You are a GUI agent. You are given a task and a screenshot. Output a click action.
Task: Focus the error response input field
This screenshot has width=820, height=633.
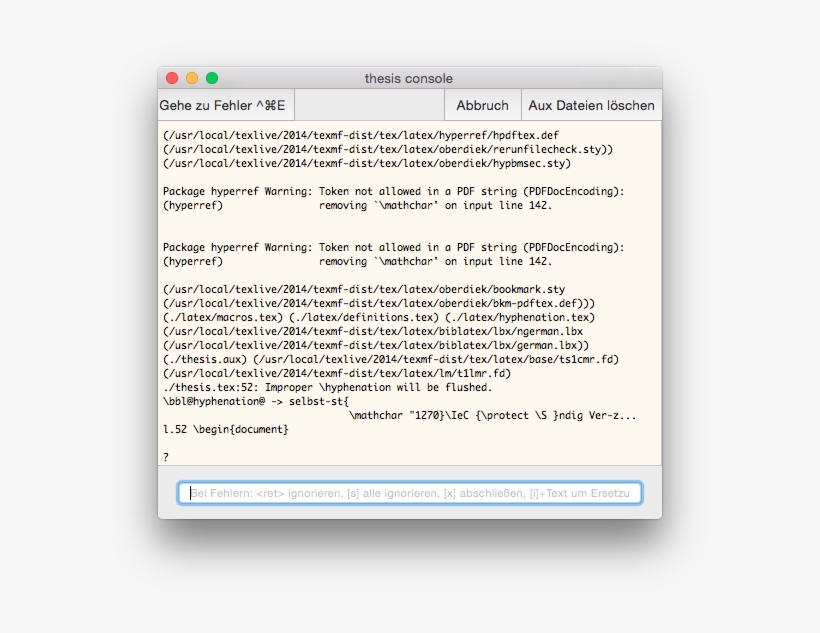click(410, 493)
